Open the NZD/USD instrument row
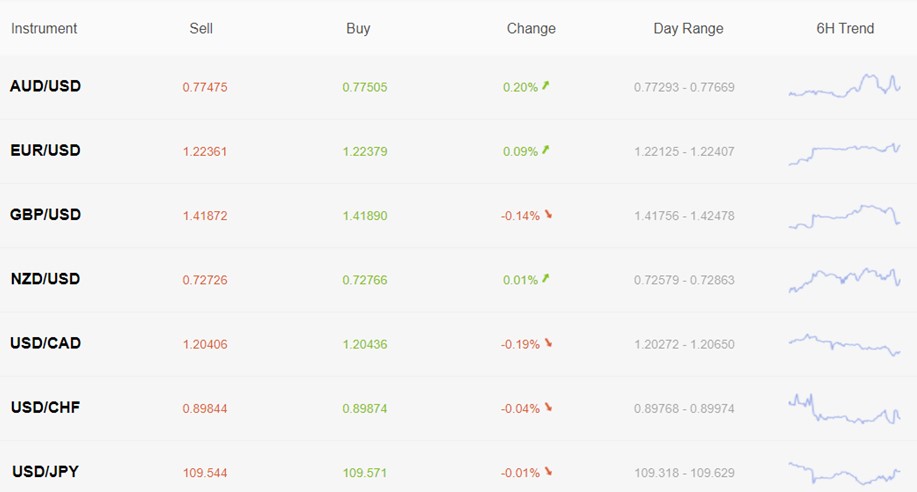Viewport: 917px width, 492px height. point(458,280)
